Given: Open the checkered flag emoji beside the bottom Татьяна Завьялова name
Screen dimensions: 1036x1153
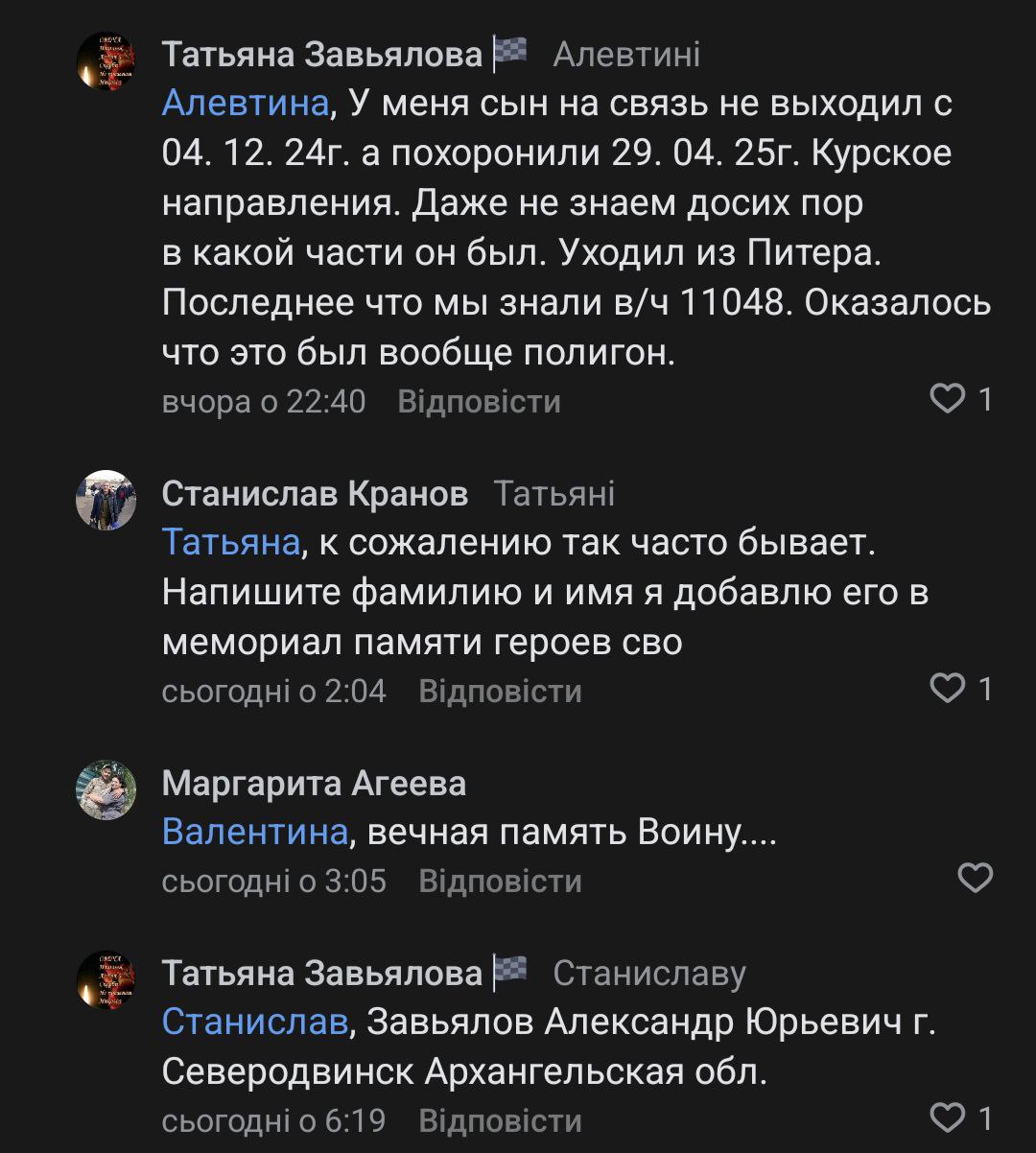Looking at the screenshot, I should (x=509, y=973).
